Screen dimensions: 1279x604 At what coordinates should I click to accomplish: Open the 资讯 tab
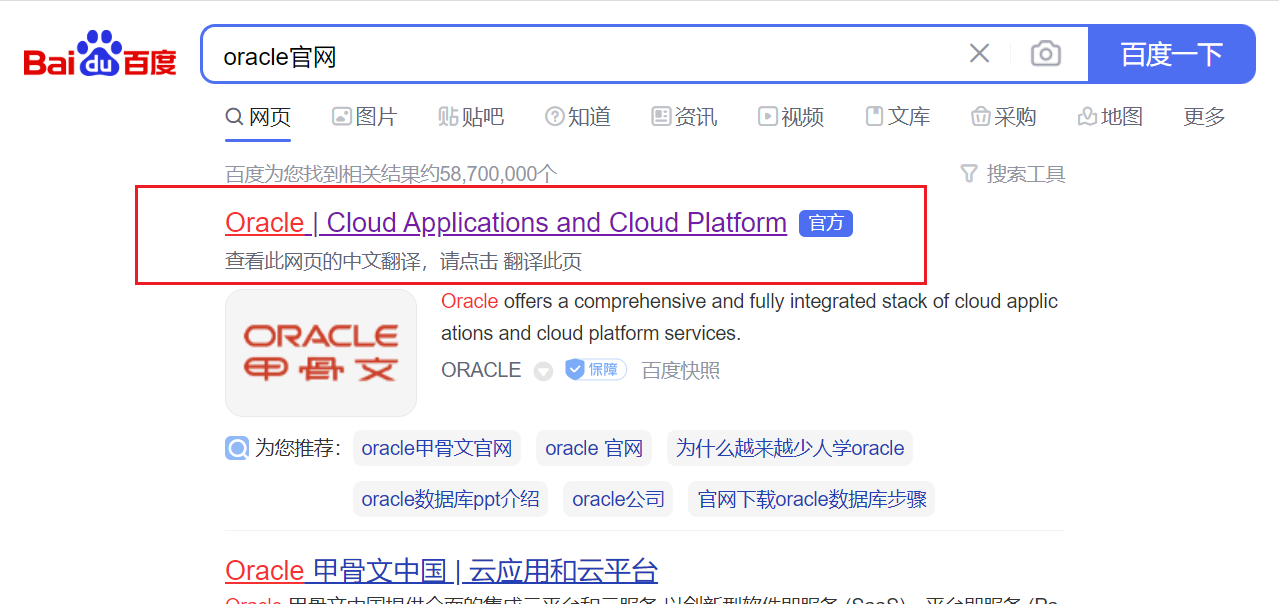click(x=684, y=117)
